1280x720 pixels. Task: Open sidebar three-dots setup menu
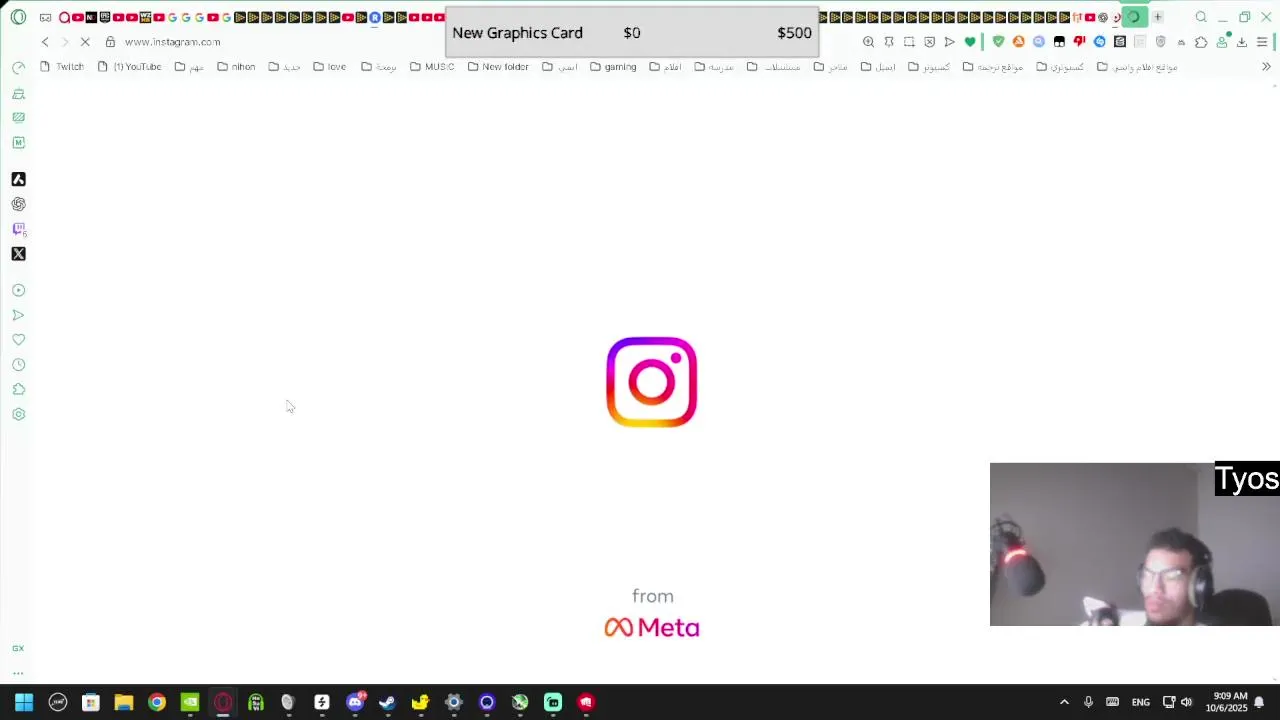(x=18, y=673)
